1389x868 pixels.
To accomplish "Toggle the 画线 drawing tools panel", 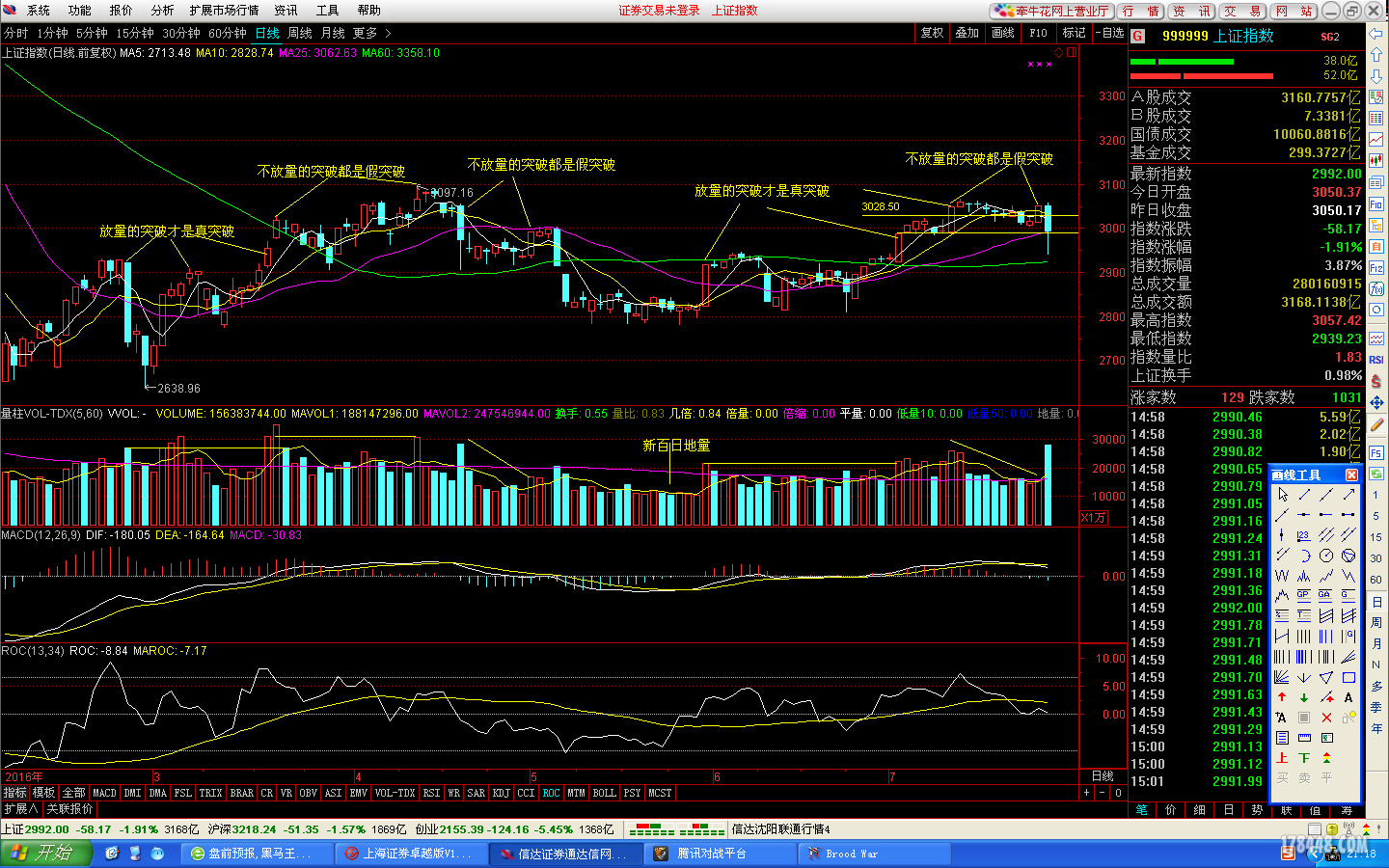I will coord(1003,33).
